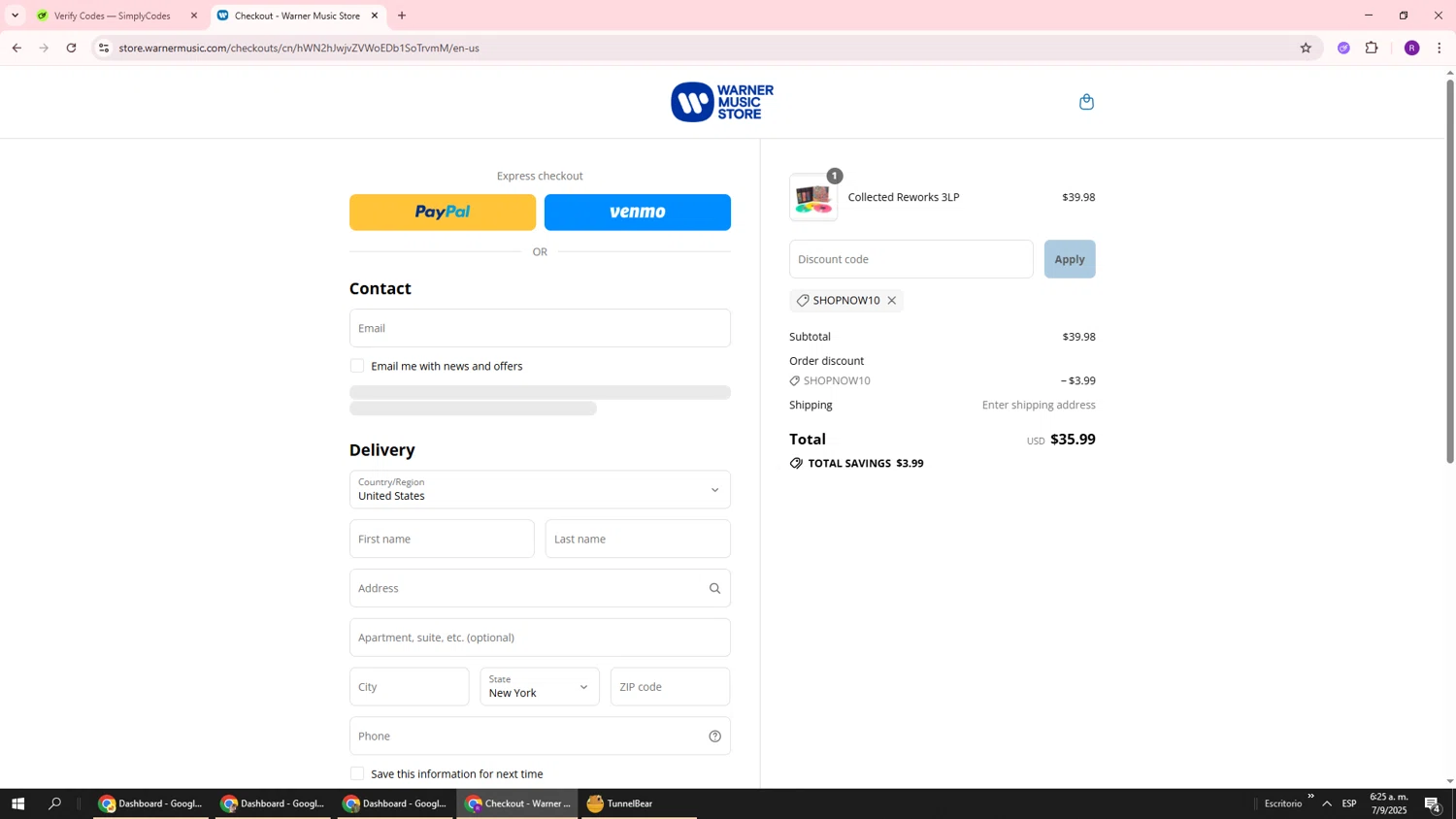Click the page vertical scrollbar
The width and height of the screenshot is (1456, 819).
pos(1450,272)
